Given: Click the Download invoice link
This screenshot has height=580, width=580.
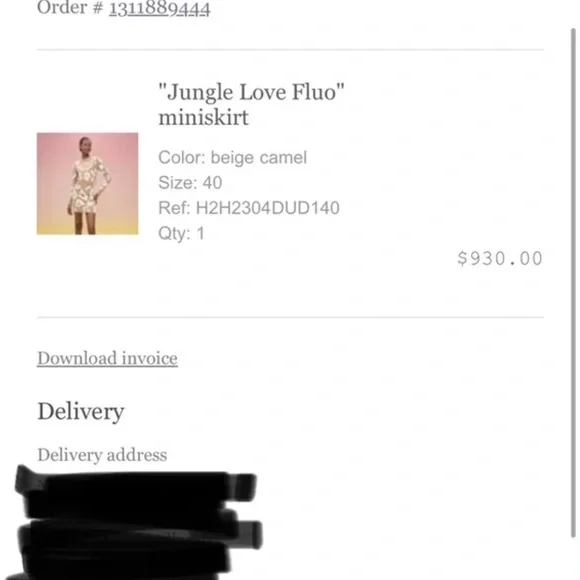Looking at the screenshot, I should [x=107, y=358].
